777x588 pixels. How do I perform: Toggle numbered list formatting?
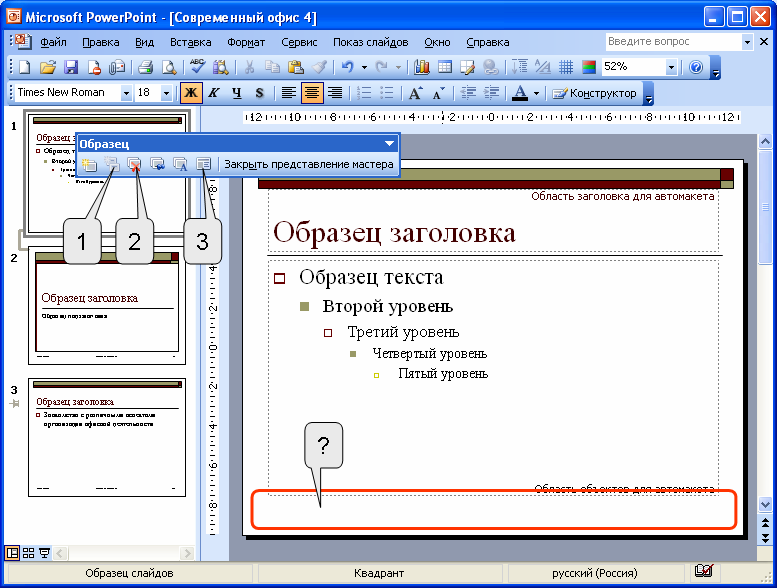click(364, 93)
